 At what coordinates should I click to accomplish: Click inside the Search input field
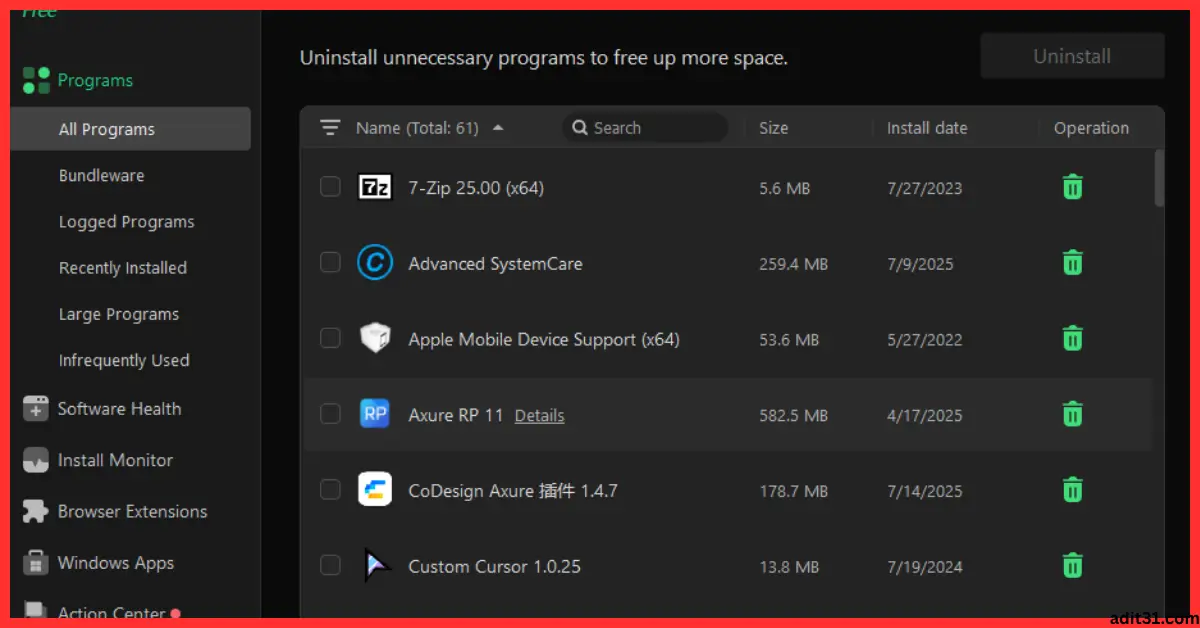645,128
